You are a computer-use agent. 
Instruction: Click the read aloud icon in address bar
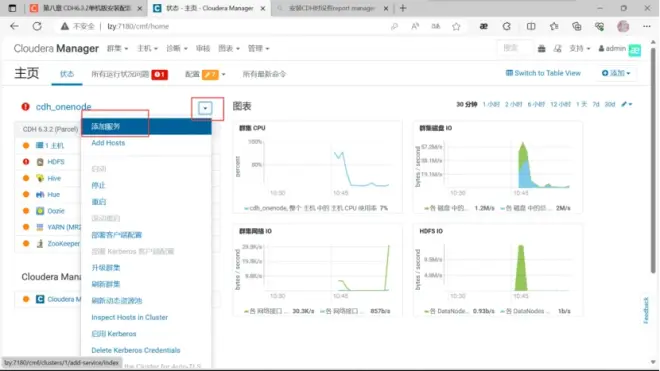415,27
